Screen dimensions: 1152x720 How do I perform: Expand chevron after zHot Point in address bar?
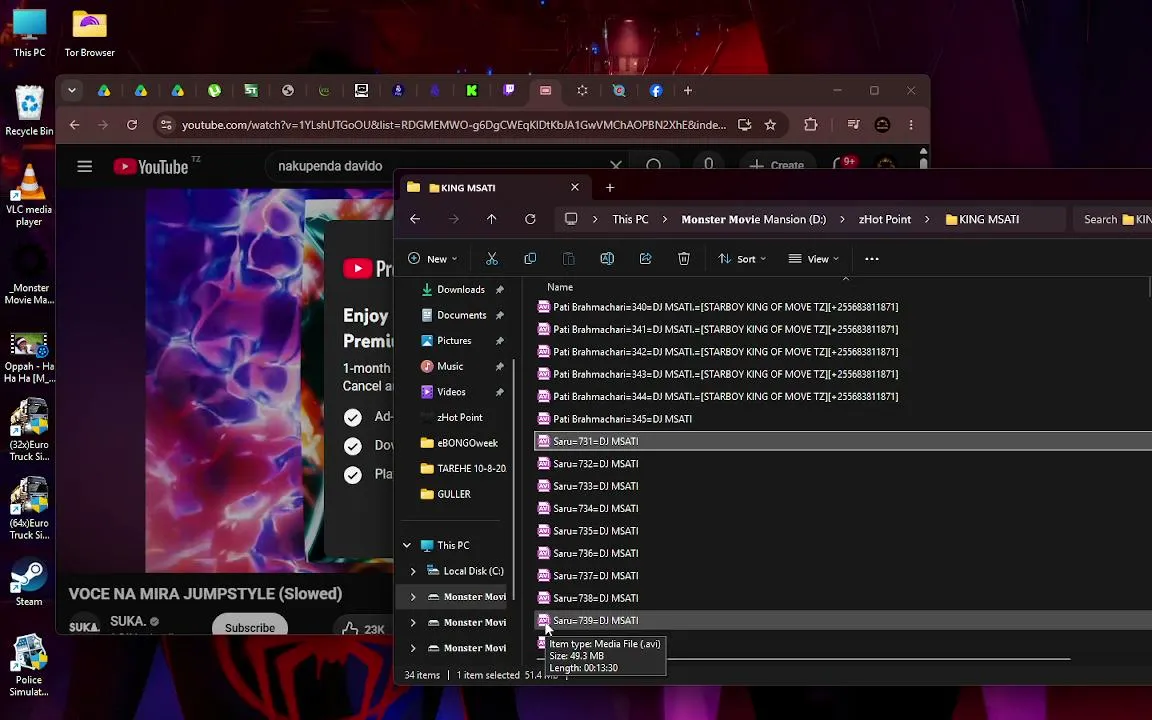pyautogui.click(x=927, y=219)
